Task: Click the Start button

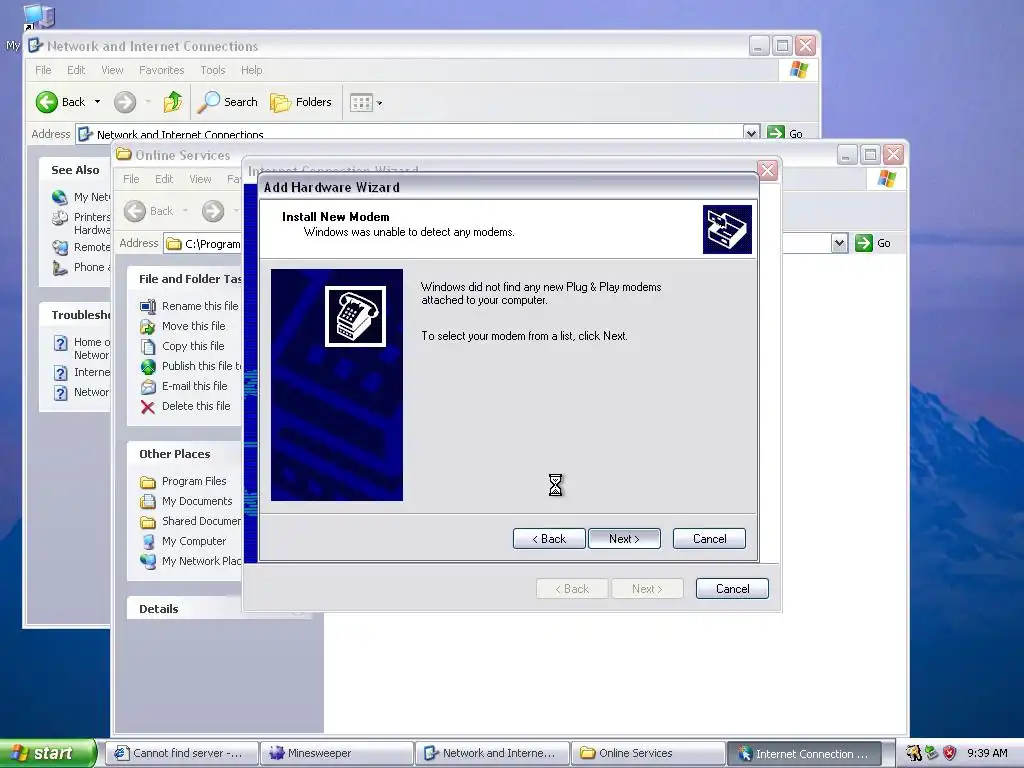Action: click(47, 753)
